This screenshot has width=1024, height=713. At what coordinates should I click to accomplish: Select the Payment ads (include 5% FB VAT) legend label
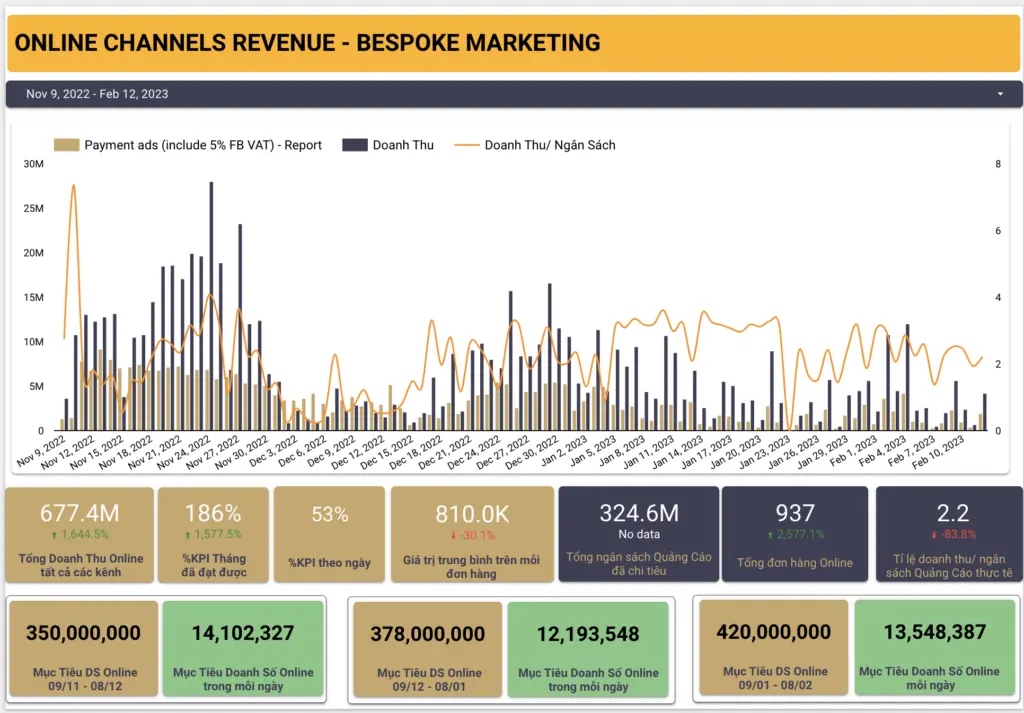tap(203, 145)
